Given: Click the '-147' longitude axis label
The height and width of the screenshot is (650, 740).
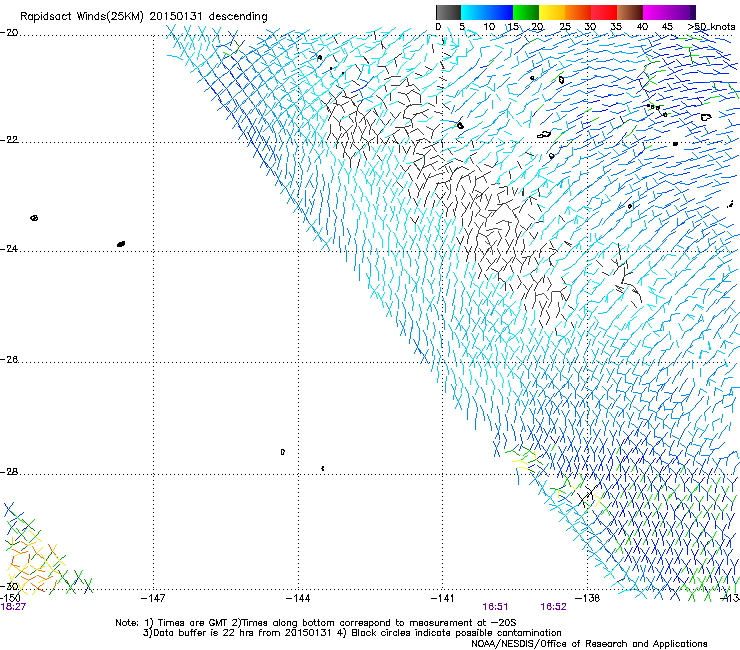Looking at the screenshot, I should point(153,598).
